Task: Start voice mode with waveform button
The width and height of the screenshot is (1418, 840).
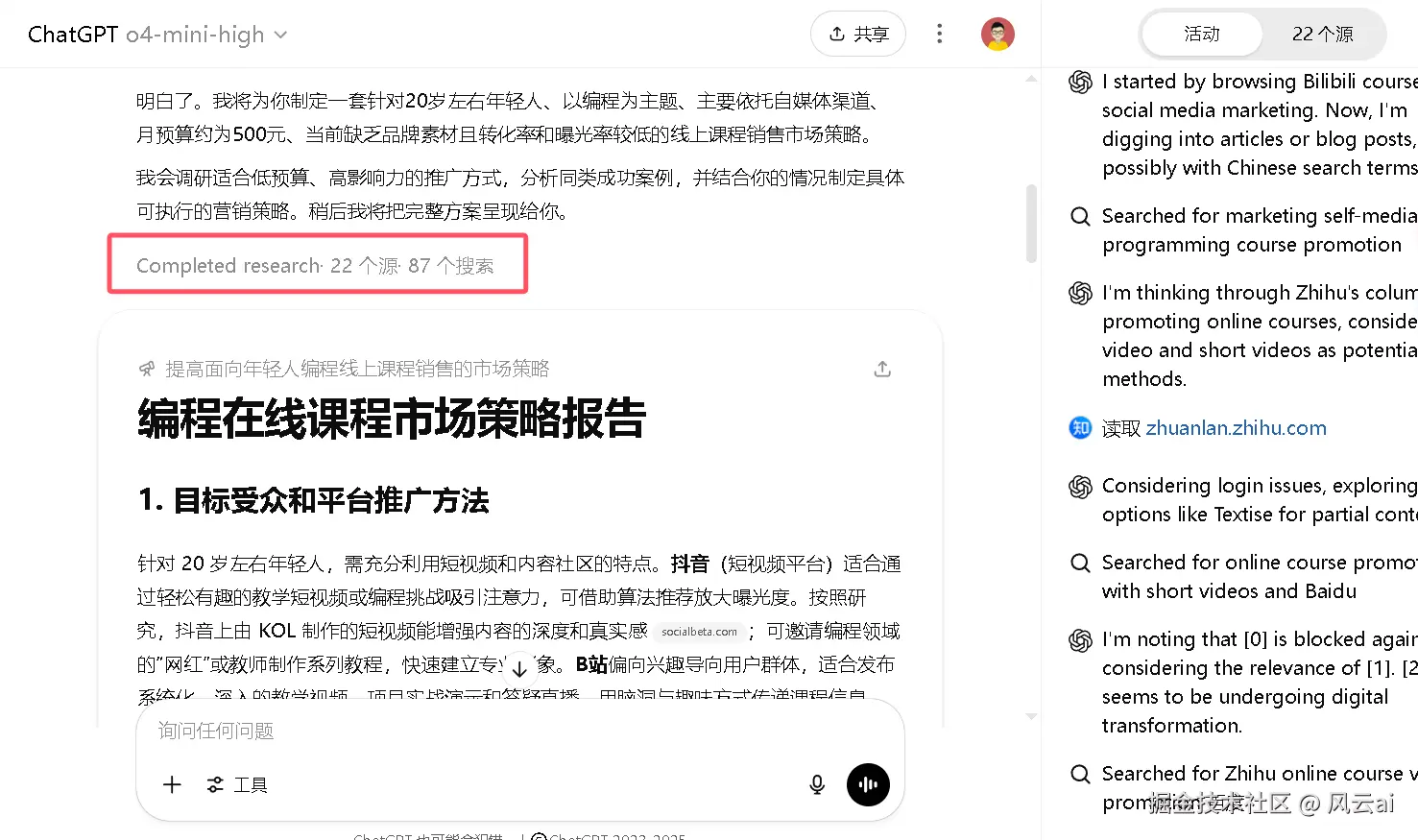Action: (x=868, y=784)
